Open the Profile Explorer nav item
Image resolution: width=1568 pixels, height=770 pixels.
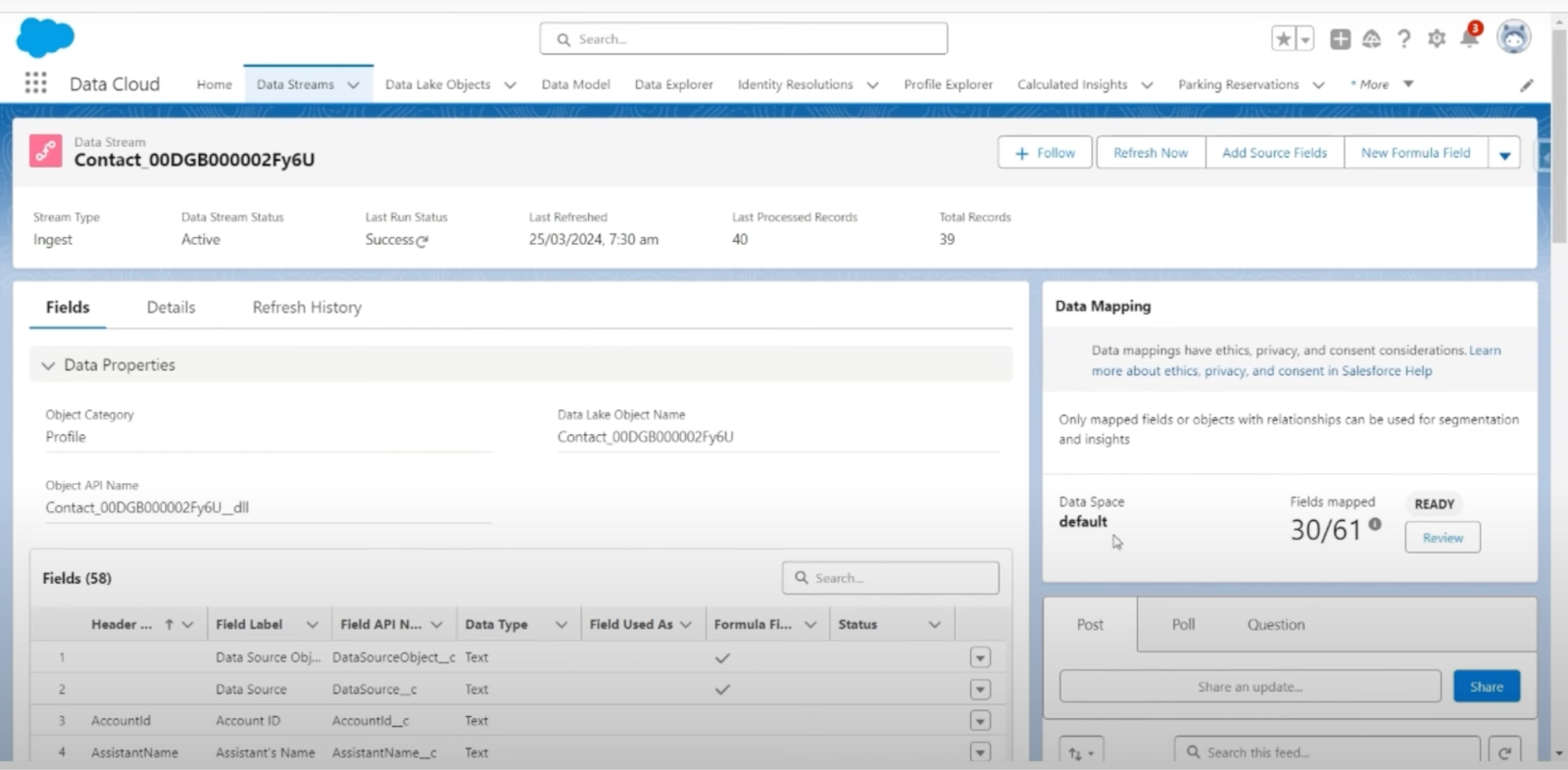(948, 84)
